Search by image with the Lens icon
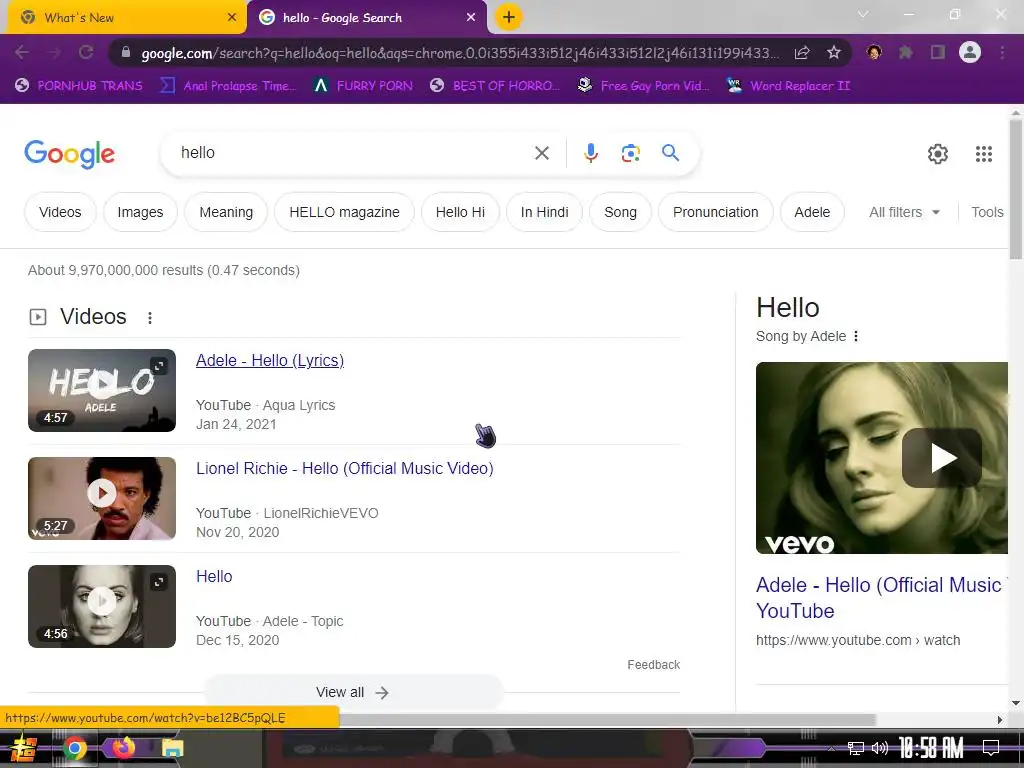This screenshot has height=768, width=1024. tap(630, 153)
